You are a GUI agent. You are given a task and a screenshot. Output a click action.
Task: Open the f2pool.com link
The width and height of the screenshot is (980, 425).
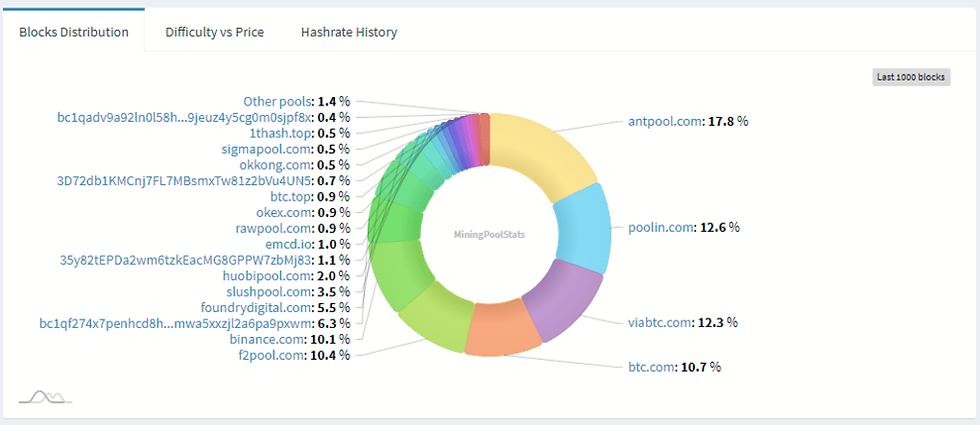(x=273, y=355)
